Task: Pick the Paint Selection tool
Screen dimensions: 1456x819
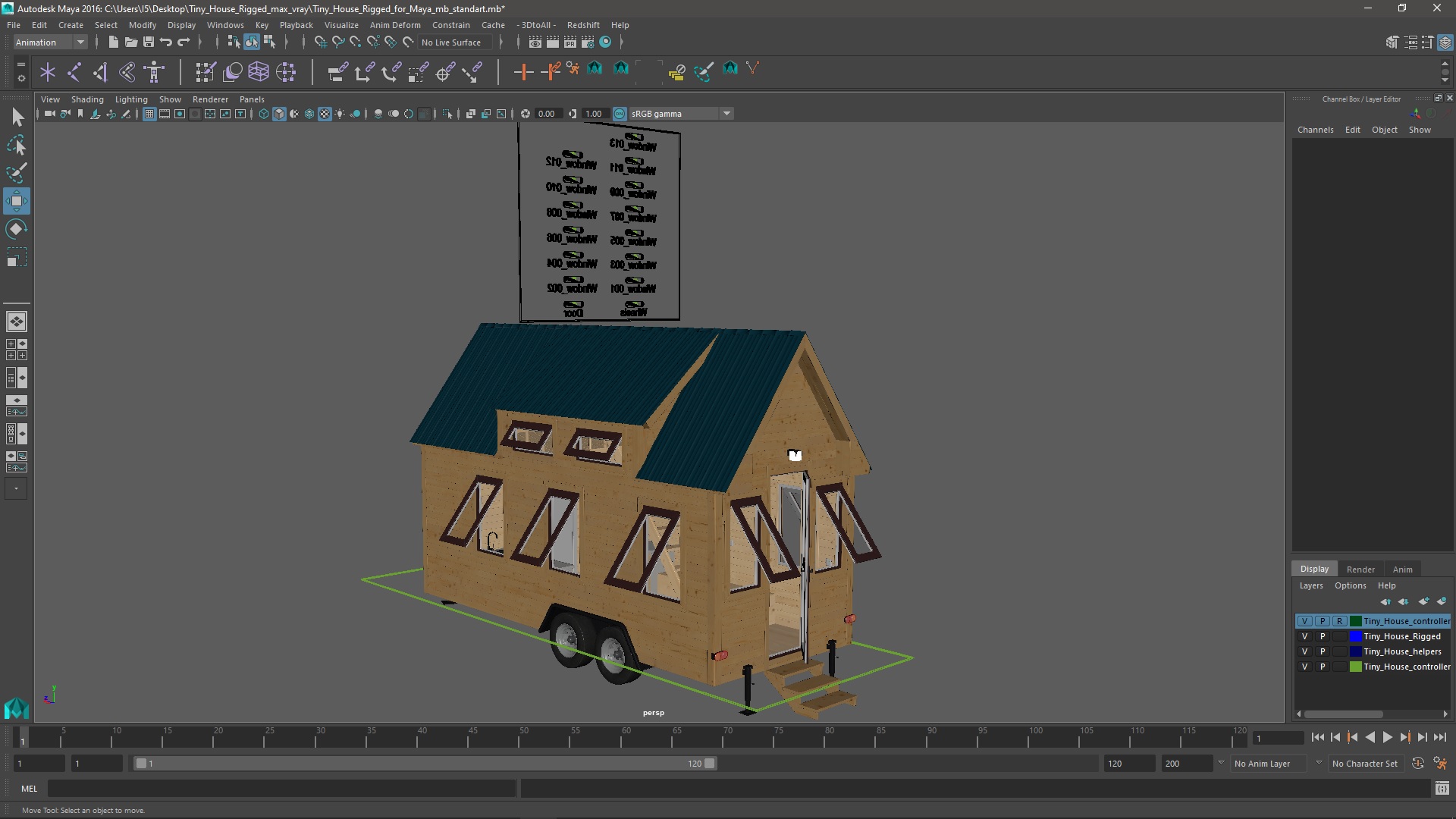Action: tap(17, 173)
